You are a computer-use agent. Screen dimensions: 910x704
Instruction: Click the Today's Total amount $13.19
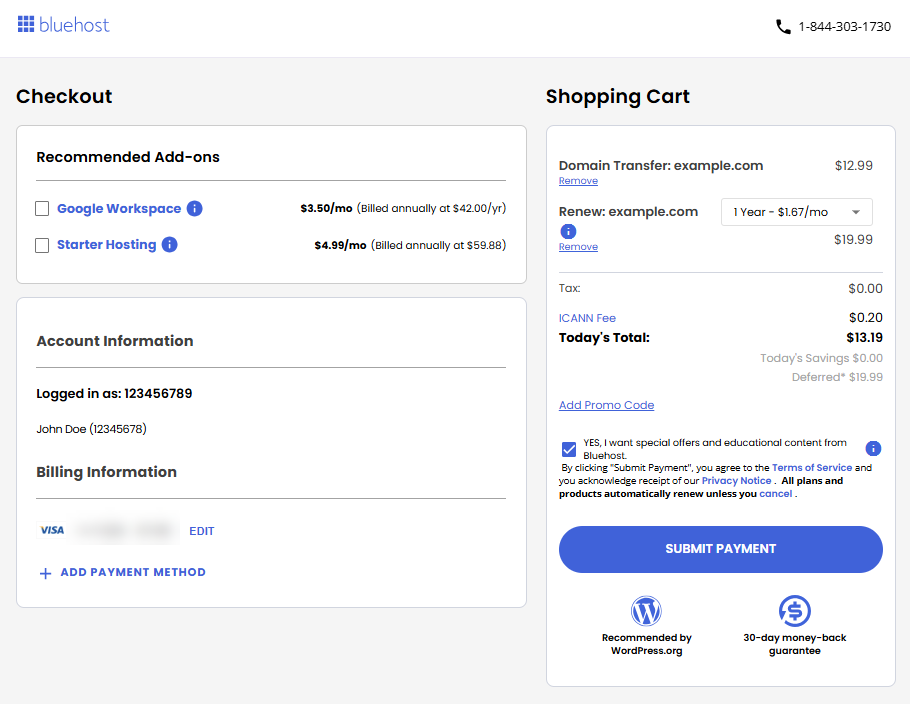point(864,338)
